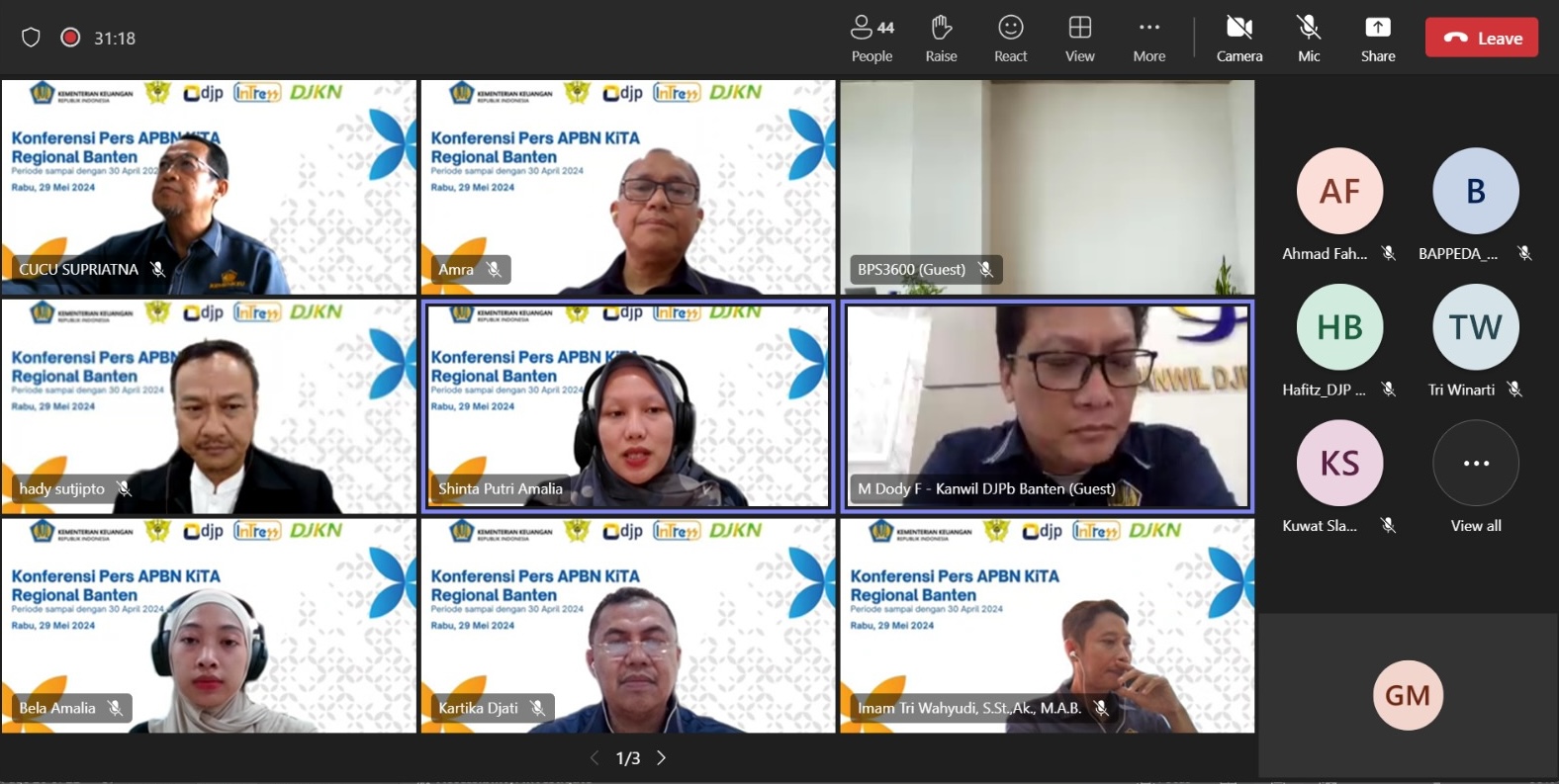
Task: Click the red recording indicator
Action: pyautogui.click(x=70, y=38)
